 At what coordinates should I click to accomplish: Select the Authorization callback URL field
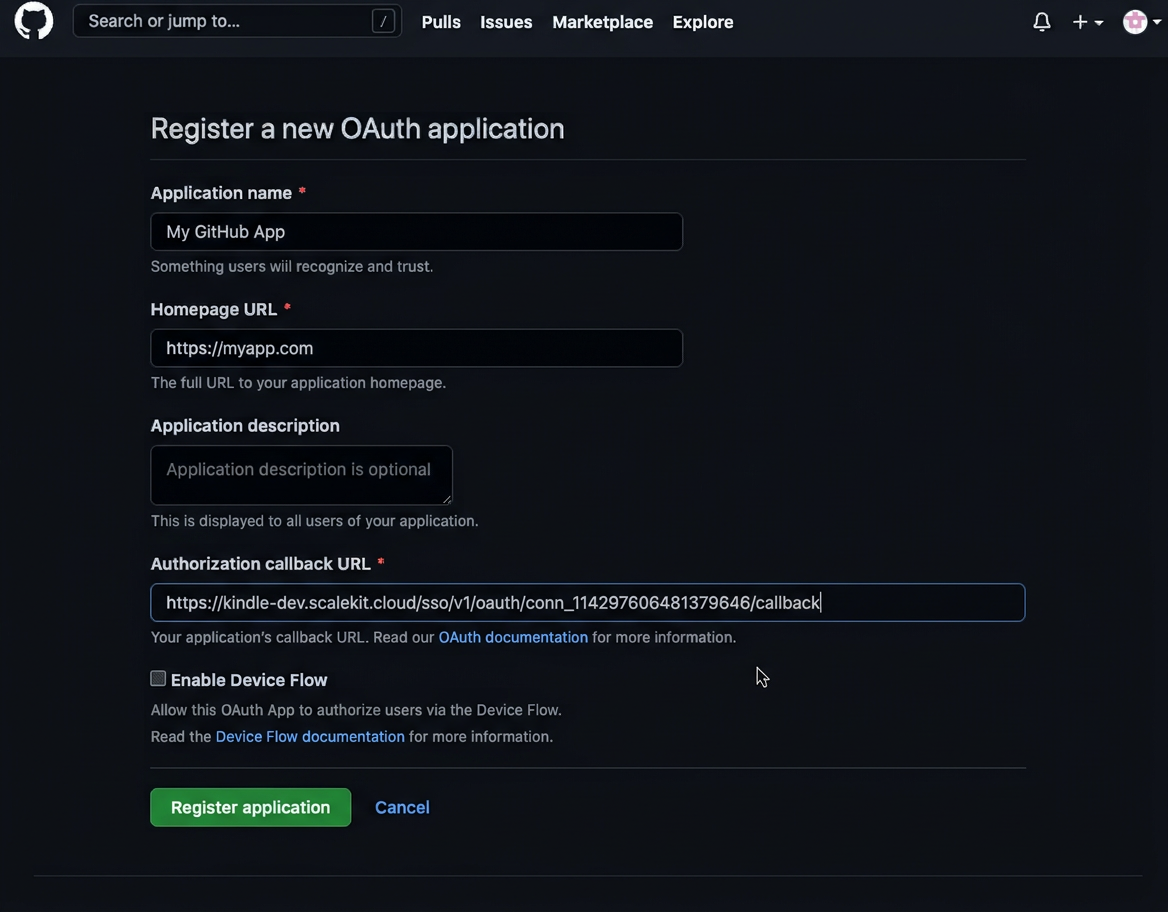tap(587, 602)
